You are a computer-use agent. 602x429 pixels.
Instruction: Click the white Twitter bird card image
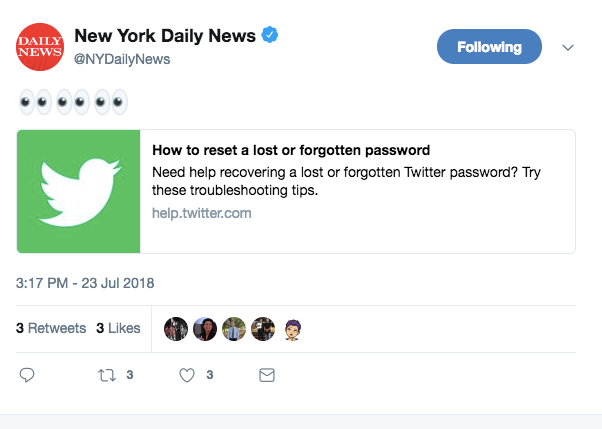(79, 191)
